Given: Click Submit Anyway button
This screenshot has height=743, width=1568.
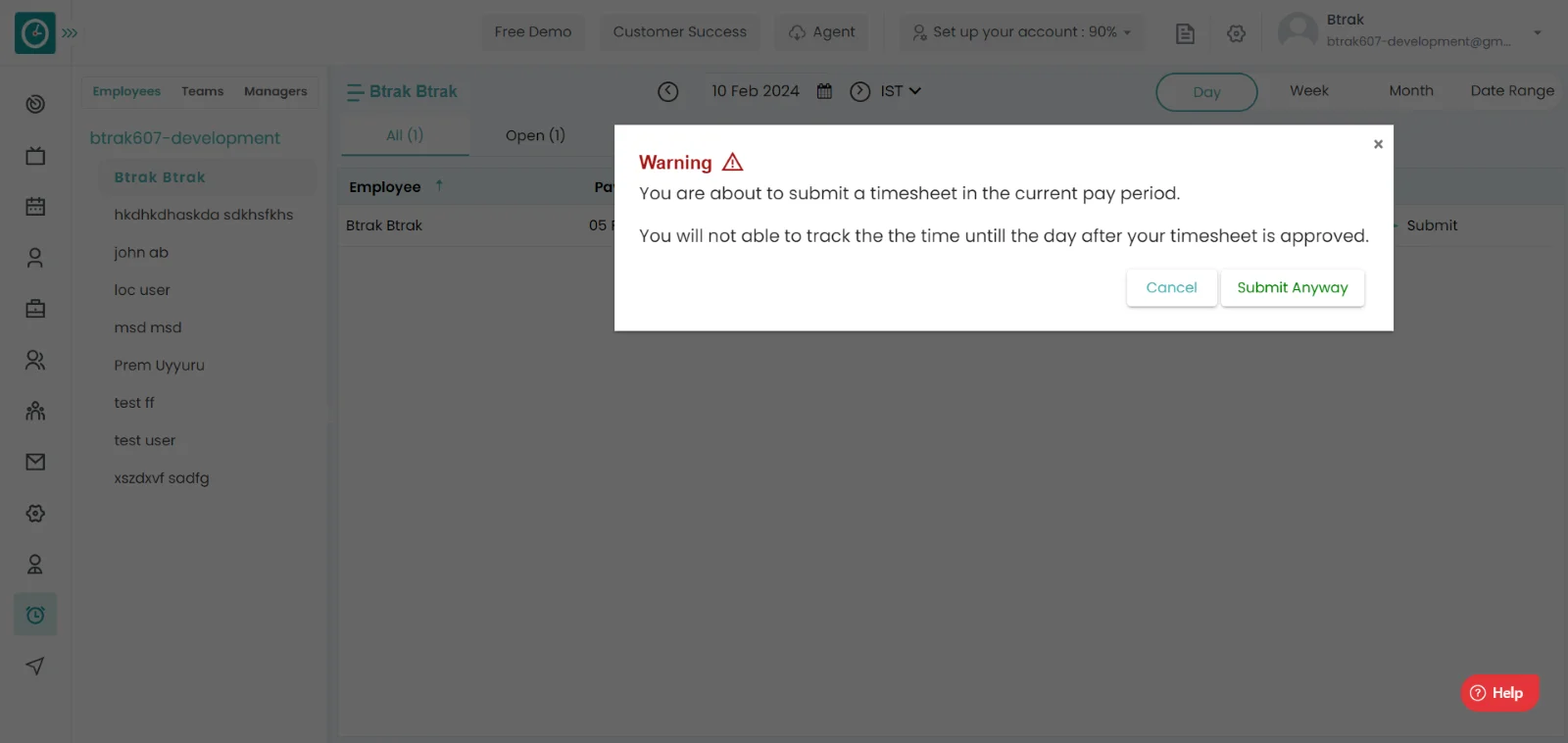Looking at the screenshot, I should point(1292,288).
